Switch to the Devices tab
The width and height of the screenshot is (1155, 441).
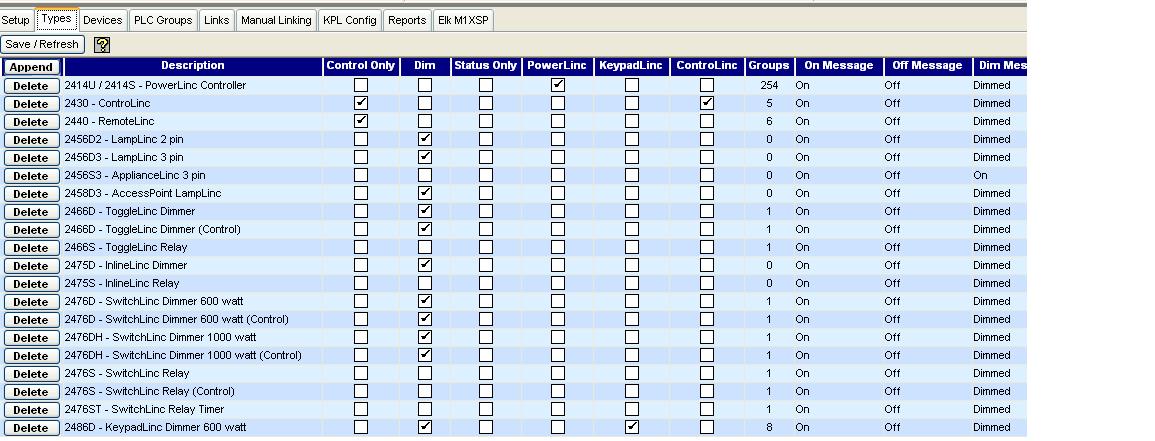(102, 20)
